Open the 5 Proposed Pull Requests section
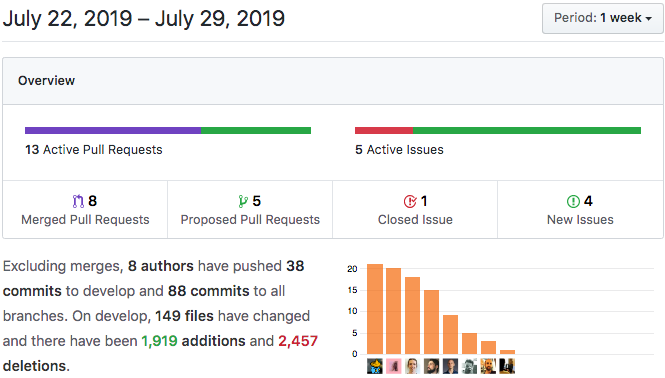This screenshot has width=665, height=378. point(250,210)
